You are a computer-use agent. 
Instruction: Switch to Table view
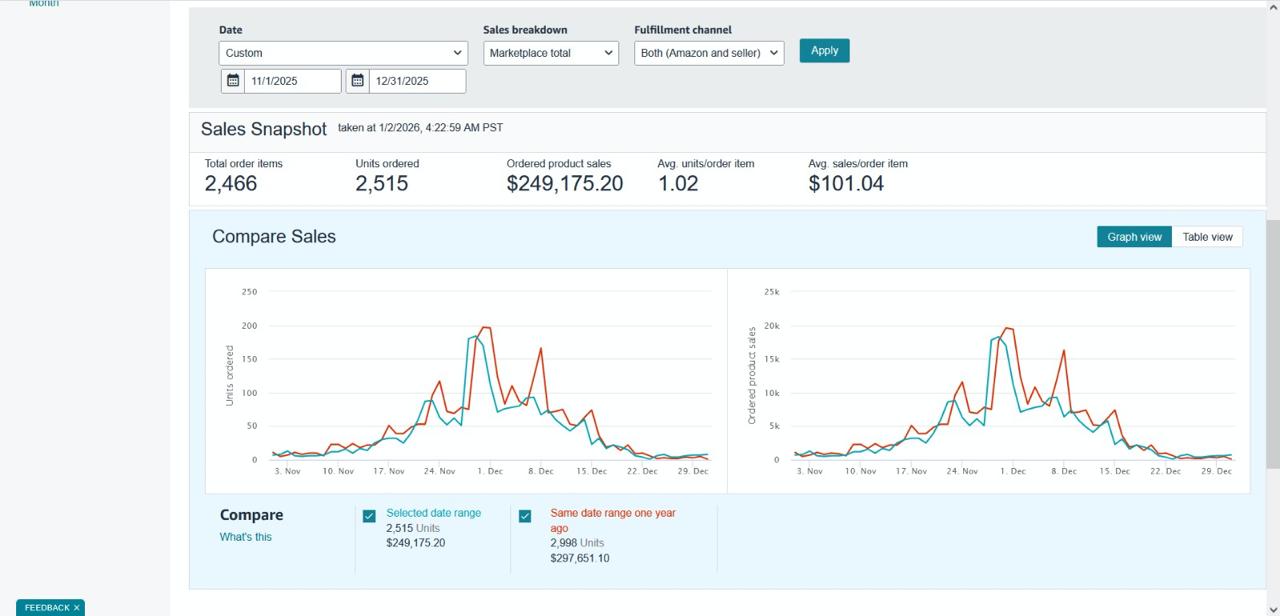pos(1207,237)
